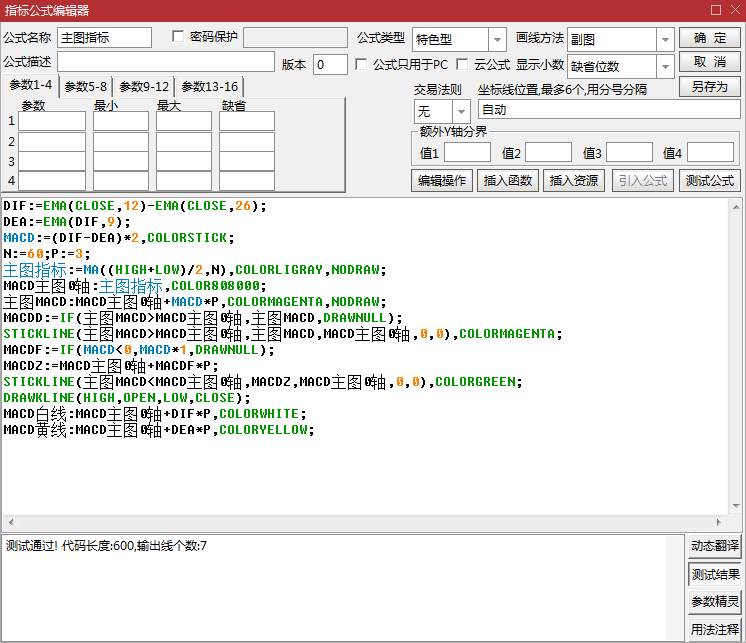Click the 另存为 button
The image size is (746, 643).
709,87
